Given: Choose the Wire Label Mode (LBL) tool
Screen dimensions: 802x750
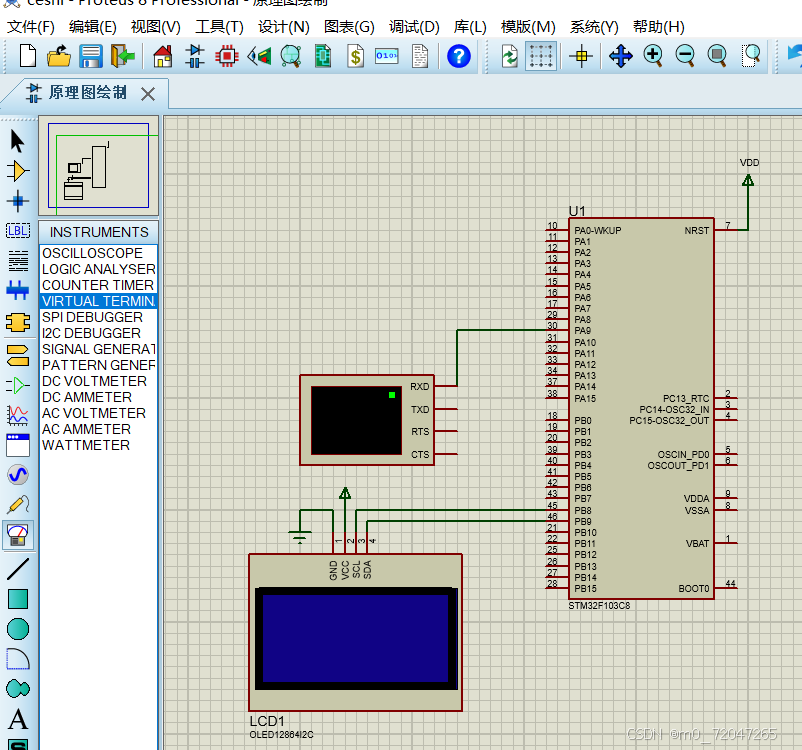Looking at the screenshot, I should click(x=16, y=230).
